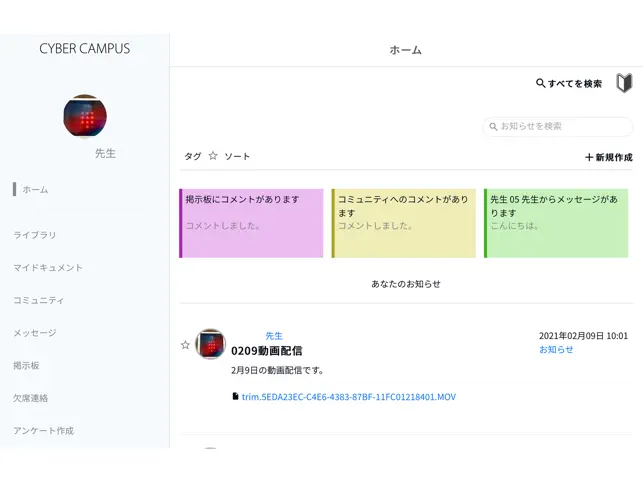Screen dimensions: 643x482
Task: Click the plus icon of 新規作成
Action: [589, 157]
